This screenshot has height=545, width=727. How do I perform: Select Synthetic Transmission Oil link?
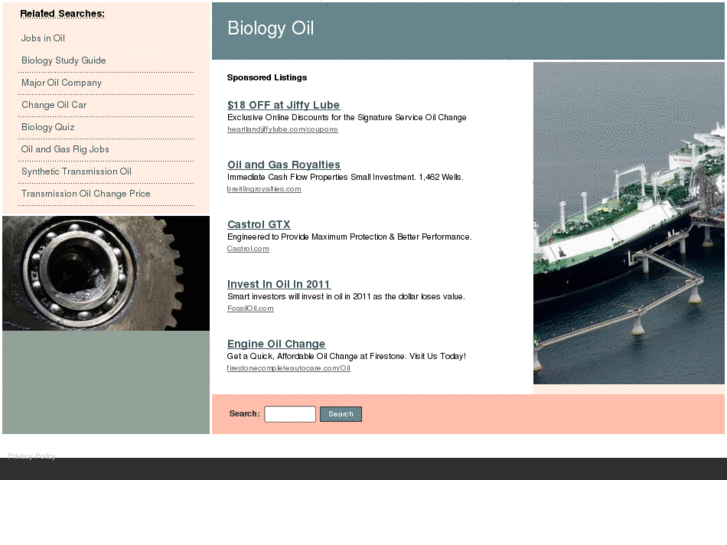point(76,172)
